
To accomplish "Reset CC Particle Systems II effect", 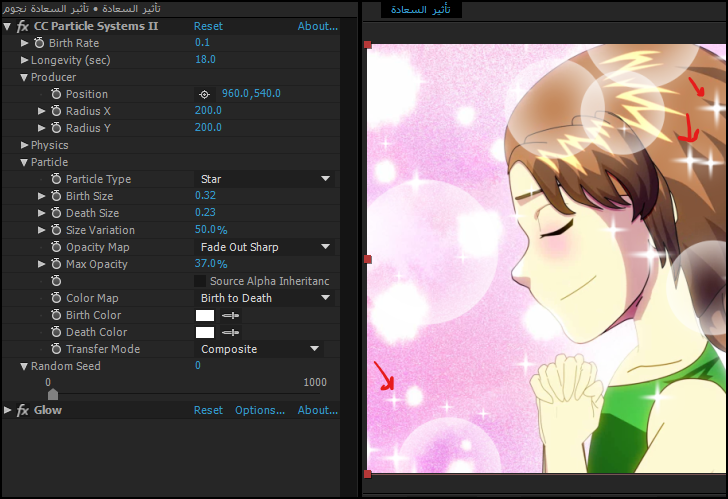I will click(208, 26).
